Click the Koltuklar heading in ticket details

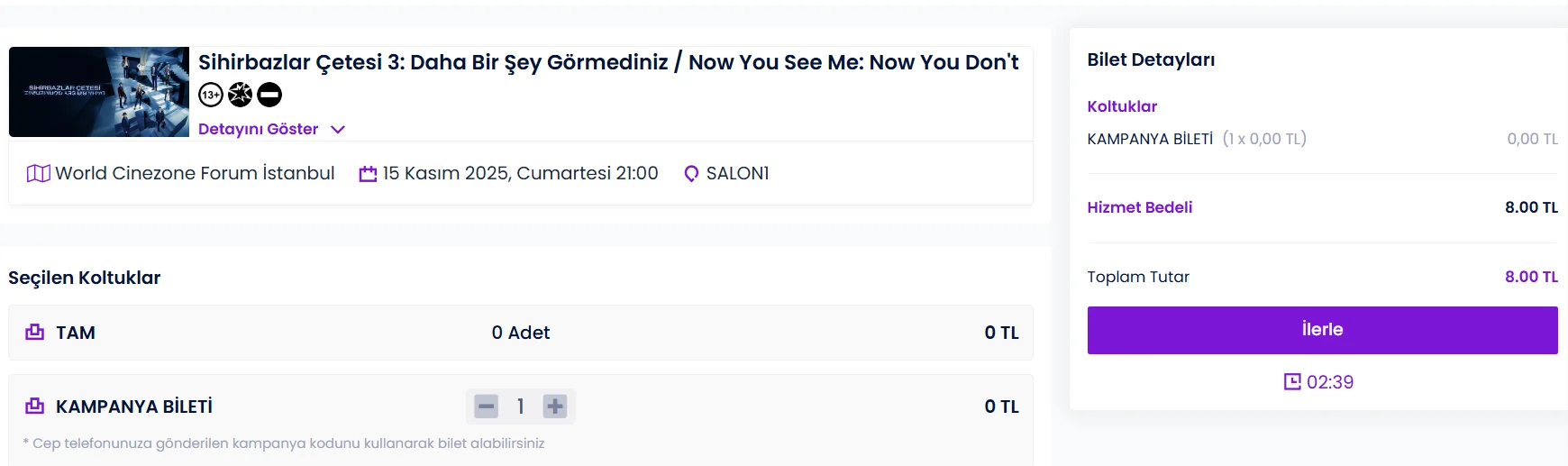tap(1122, 106)
